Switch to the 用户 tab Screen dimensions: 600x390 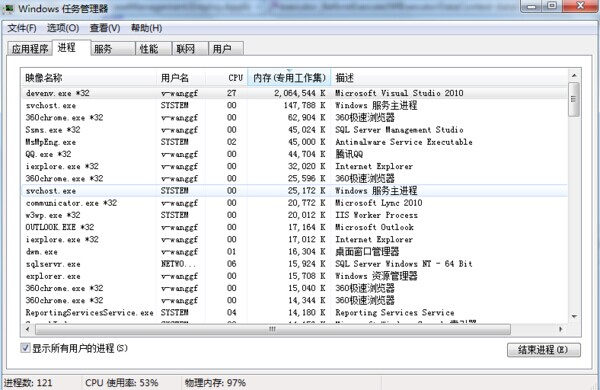click(x=226, y=49)
